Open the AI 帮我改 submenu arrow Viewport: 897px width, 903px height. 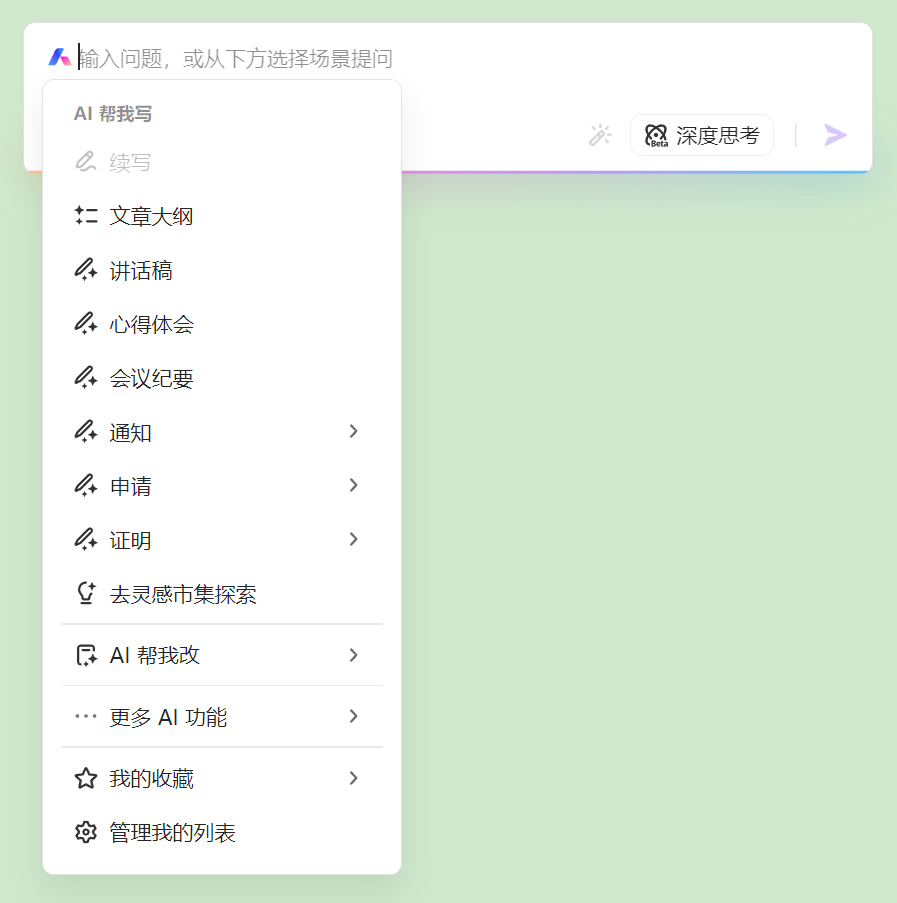[353, 655]
